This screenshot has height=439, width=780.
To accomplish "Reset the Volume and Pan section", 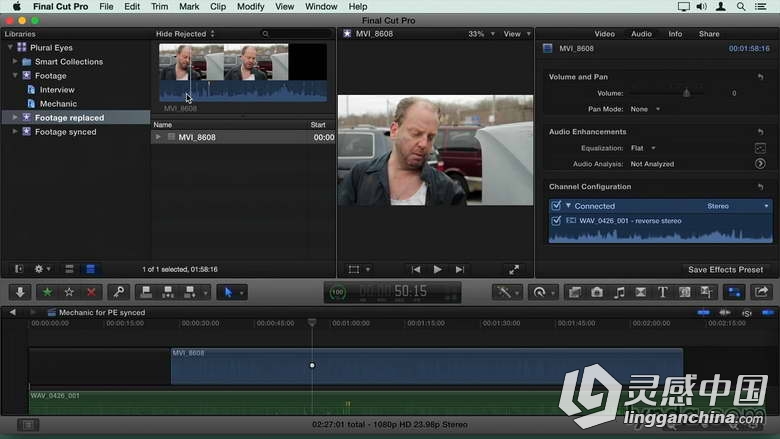I will tap(760, 77).
